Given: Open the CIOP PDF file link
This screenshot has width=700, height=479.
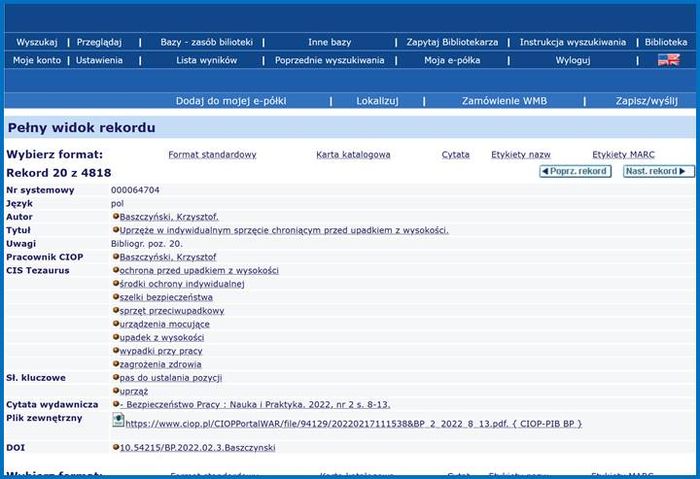Looking at the screenshot, I should [x=350, y=424].
